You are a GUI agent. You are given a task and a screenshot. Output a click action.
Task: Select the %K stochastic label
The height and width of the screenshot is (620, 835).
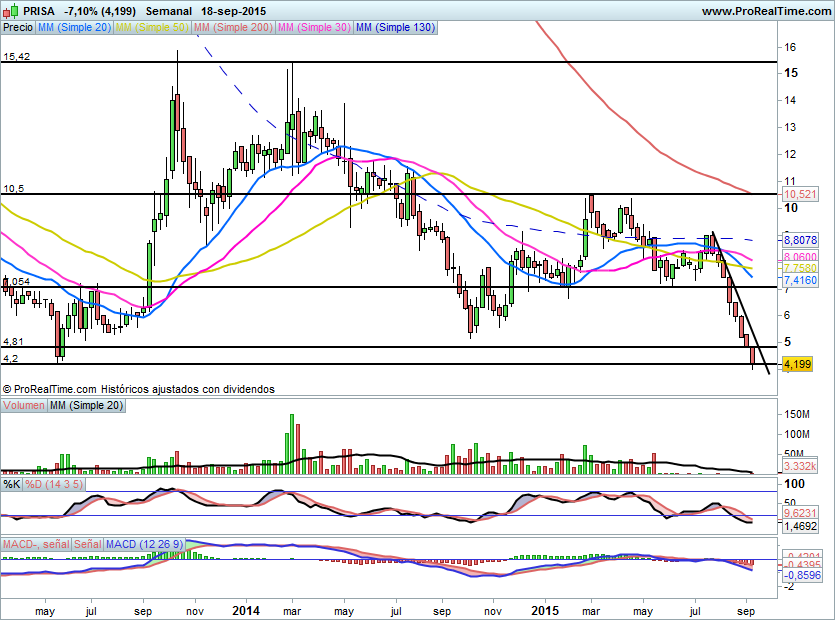coord(12,484)
